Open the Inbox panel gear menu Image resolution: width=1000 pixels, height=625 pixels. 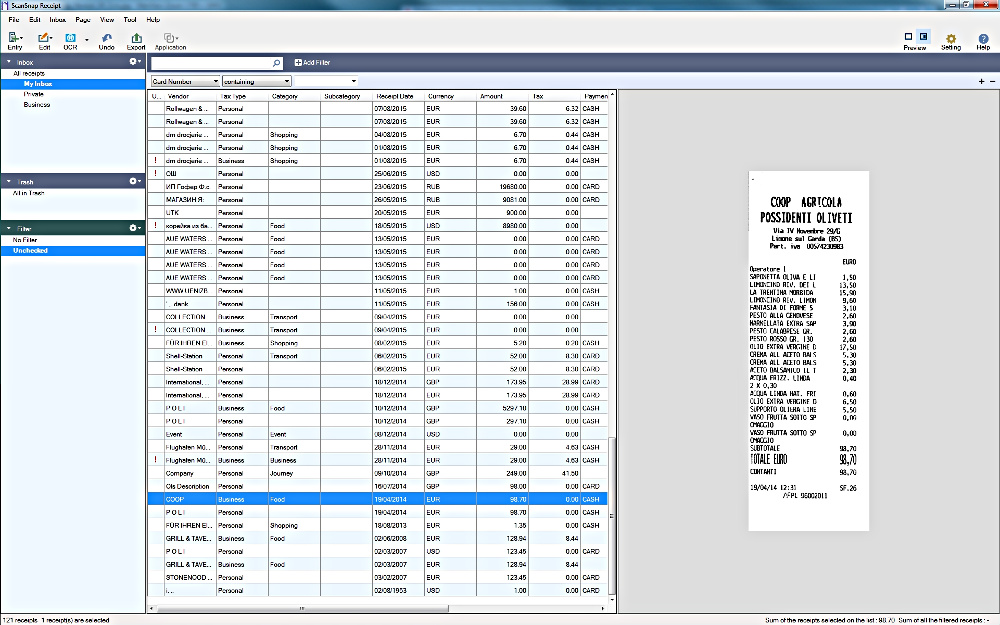133,62
